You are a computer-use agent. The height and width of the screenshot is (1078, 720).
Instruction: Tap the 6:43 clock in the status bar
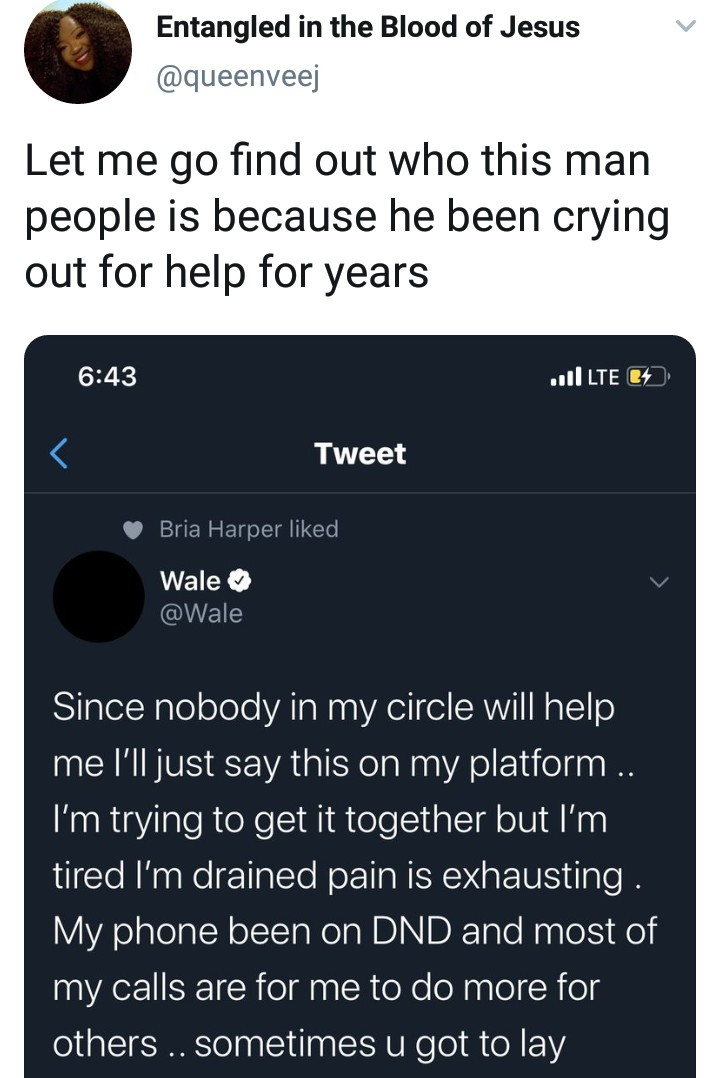coord(107,376)
